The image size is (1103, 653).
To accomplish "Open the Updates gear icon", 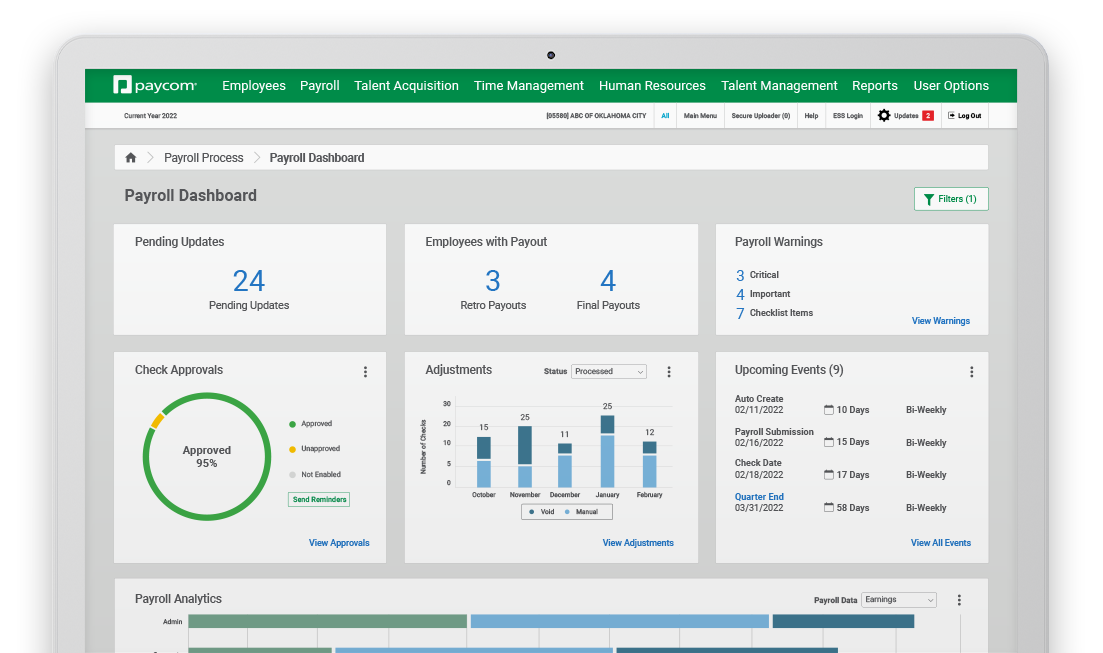I will (884, 116).
